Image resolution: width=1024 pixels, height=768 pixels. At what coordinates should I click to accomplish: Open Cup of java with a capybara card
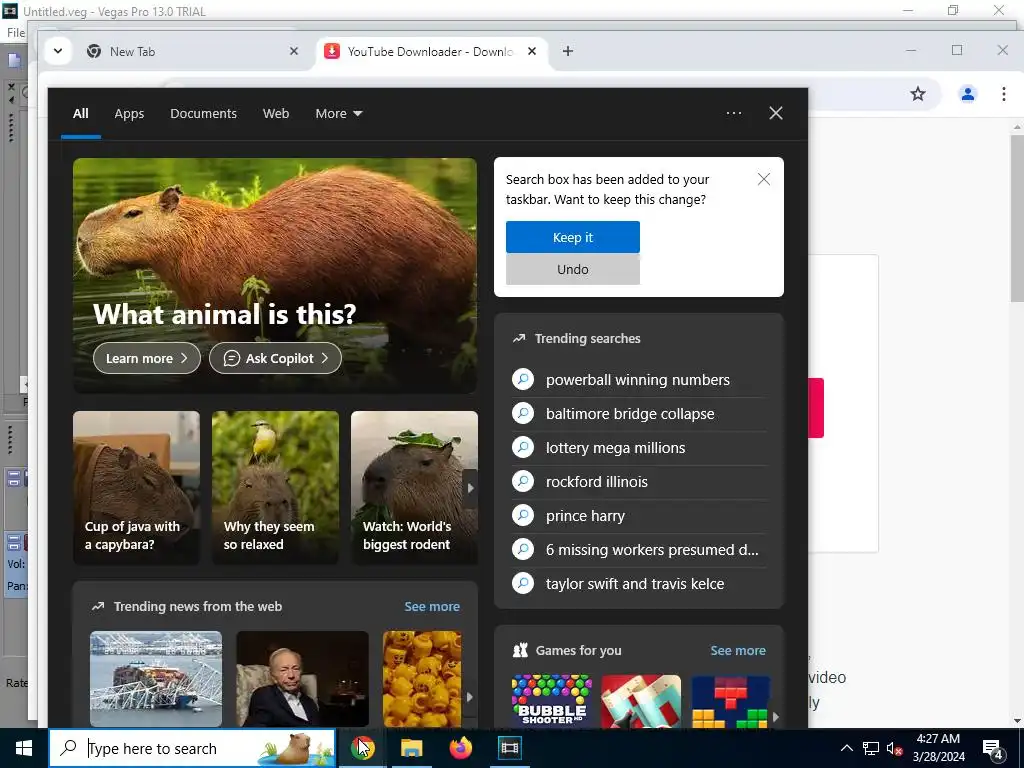tap(136, 487)
